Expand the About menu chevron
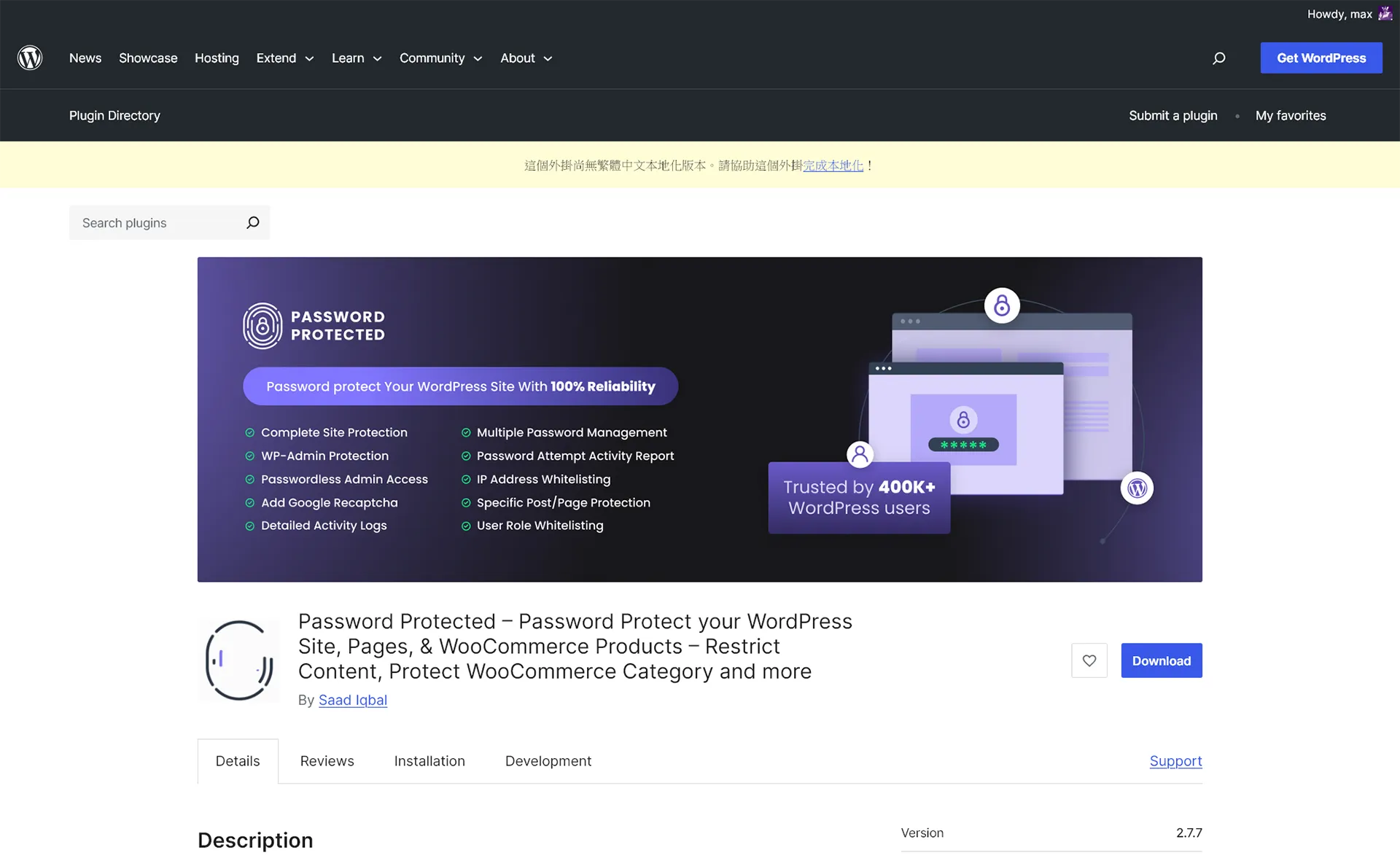The width and height of the screenshot is (1400, 858). point(548,58)
